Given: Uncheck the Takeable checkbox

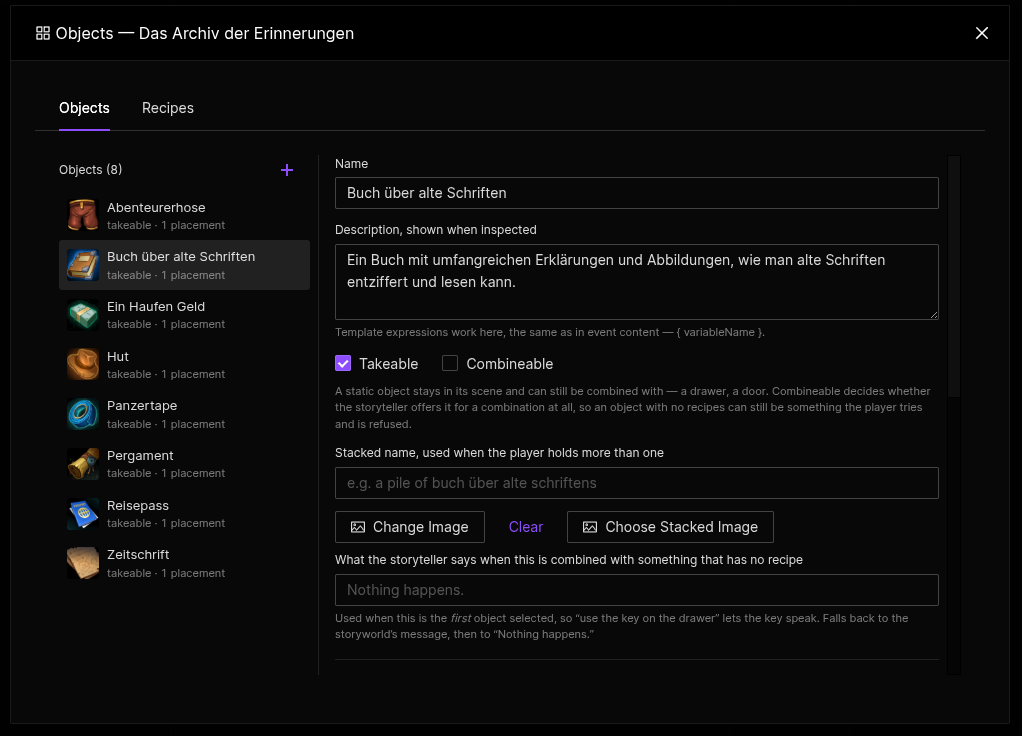Looking at the screenshot, I should 343,363.
